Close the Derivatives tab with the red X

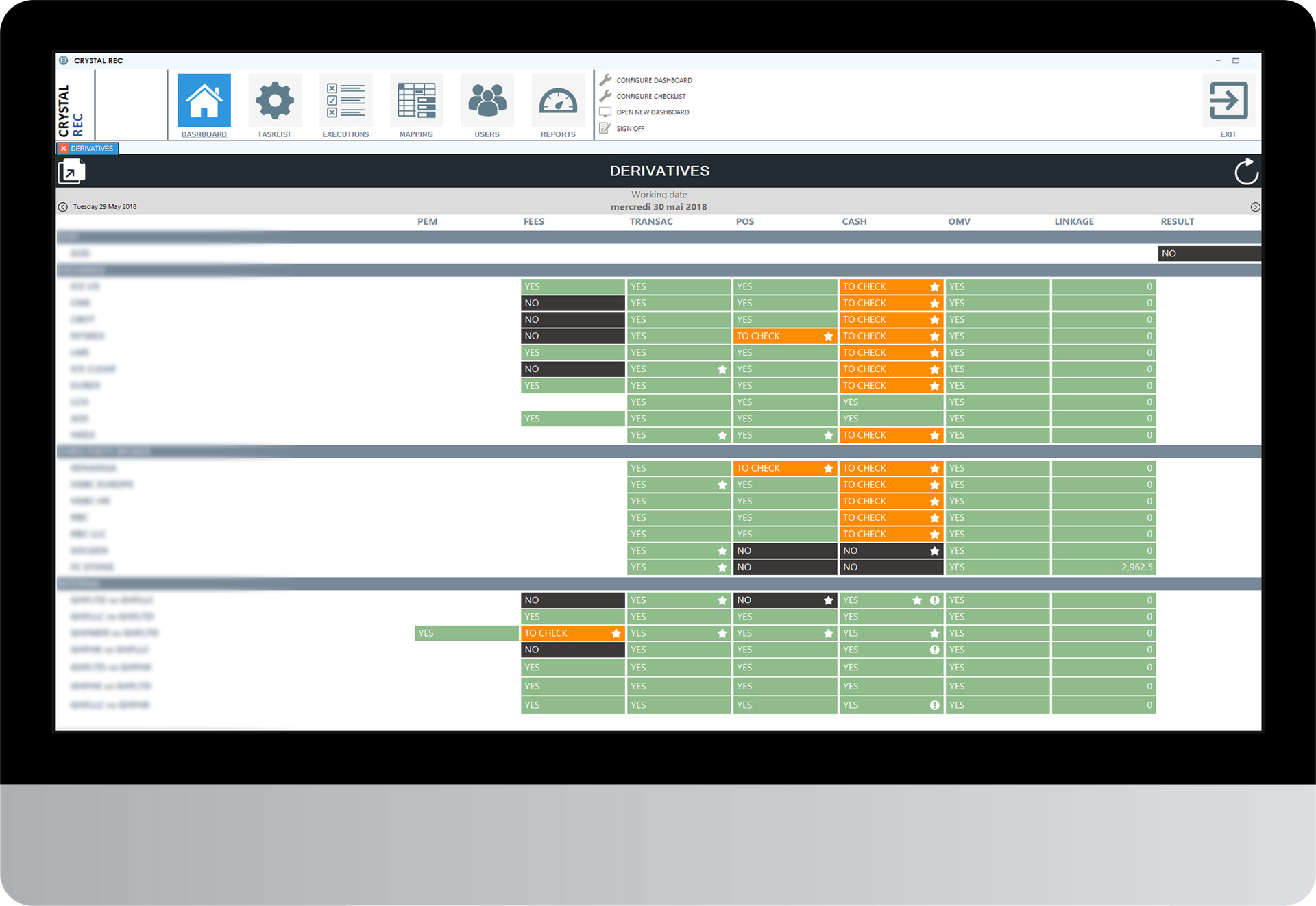[x=64, y=149]
